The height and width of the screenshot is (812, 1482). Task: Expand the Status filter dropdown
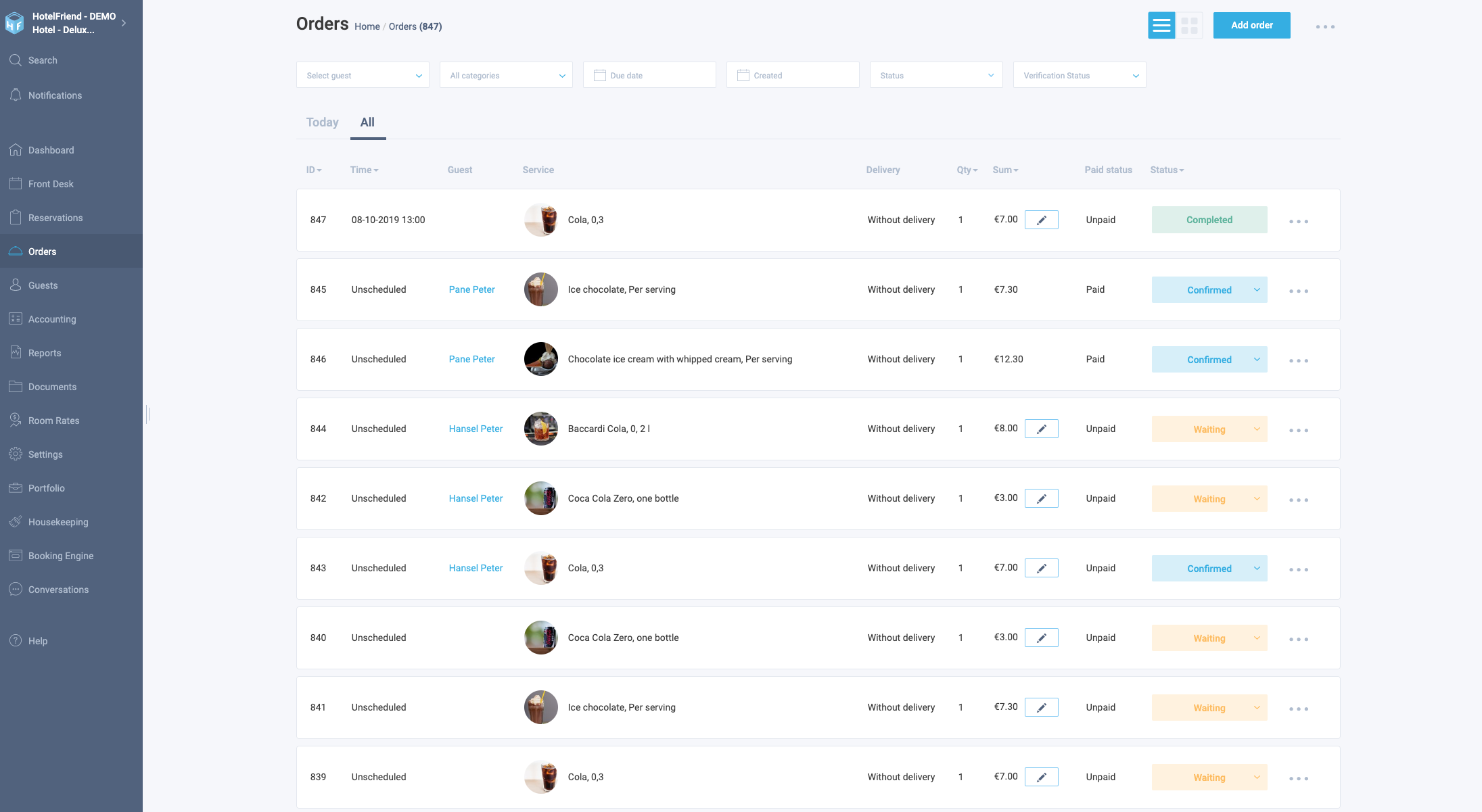pyautogui.click(x=936, y=75)
